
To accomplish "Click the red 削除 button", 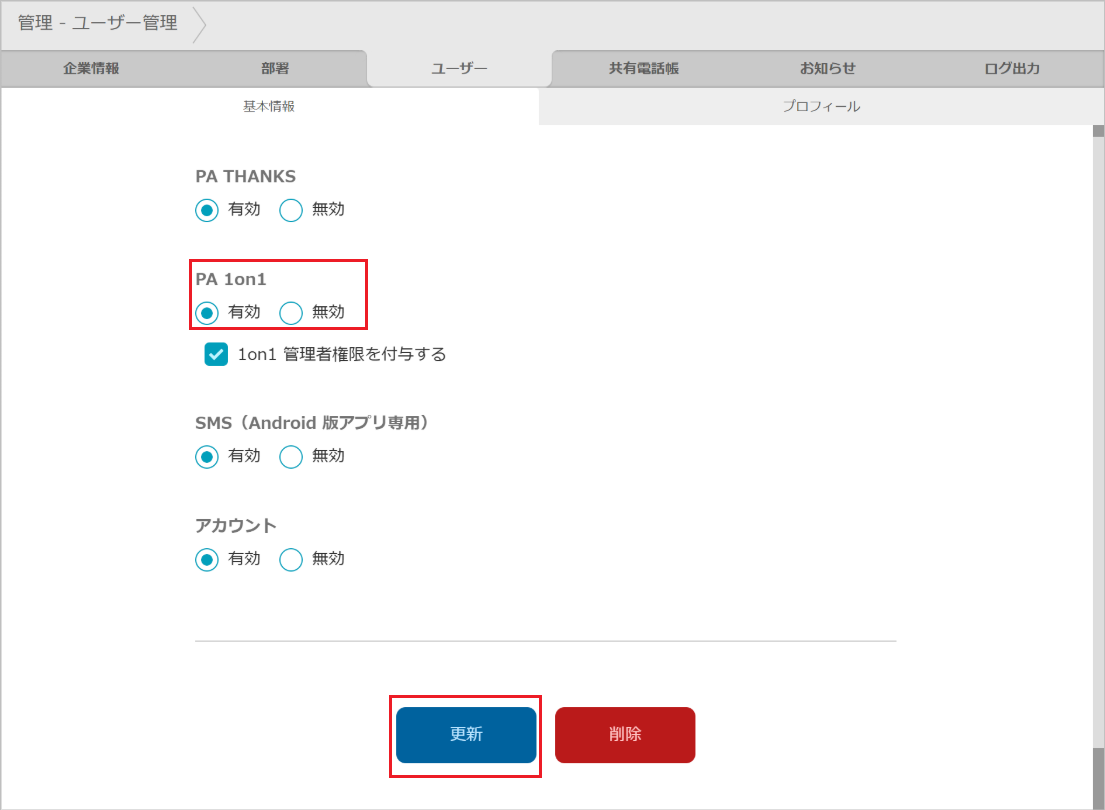I will [625, 735].
